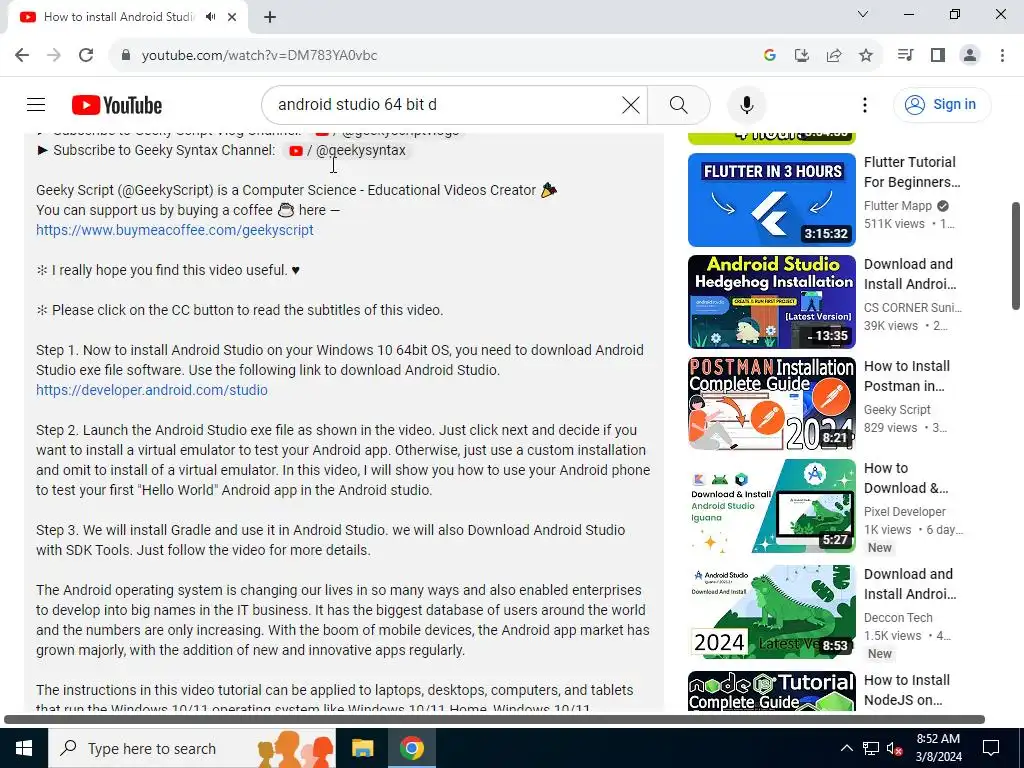Show hidden tray icons chevron

846,748
